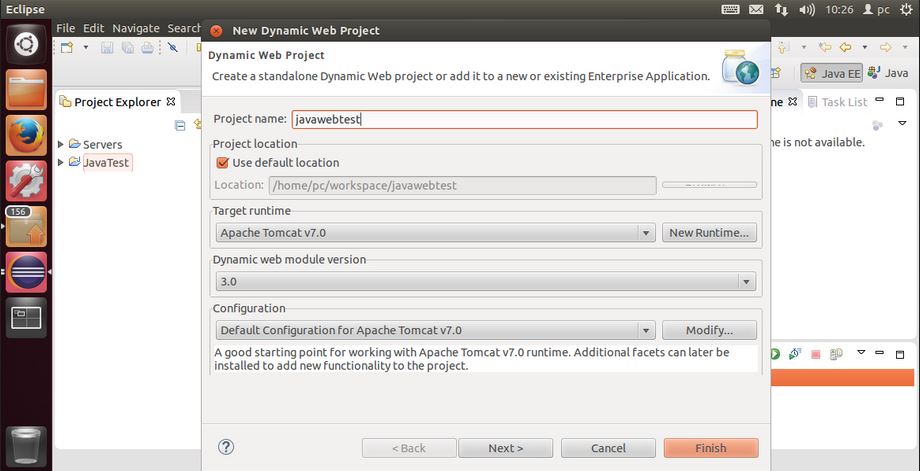Expand the Servers tree node
920x471 pixels.
pyautogui.click(x=60, y=144)
